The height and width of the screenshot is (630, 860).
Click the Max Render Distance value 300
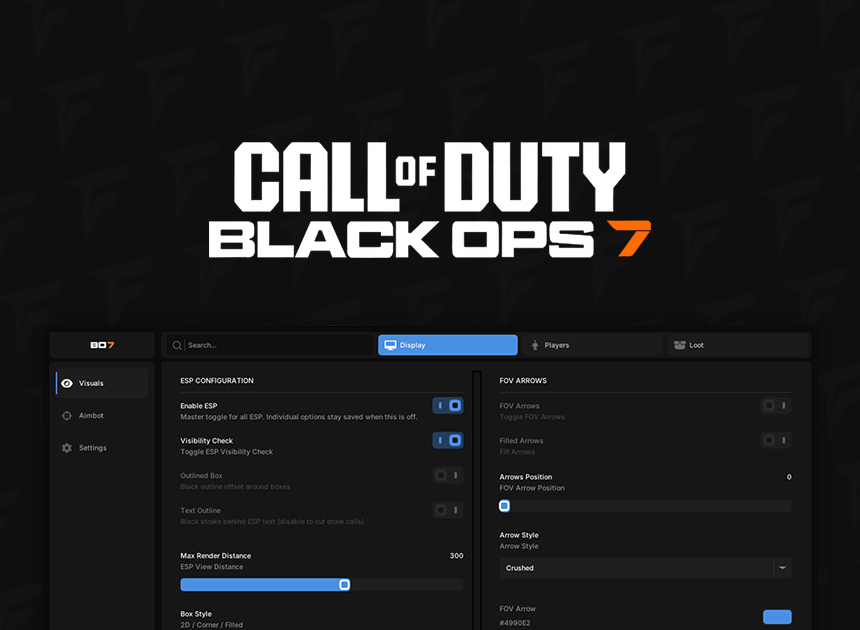pos(456,556)
